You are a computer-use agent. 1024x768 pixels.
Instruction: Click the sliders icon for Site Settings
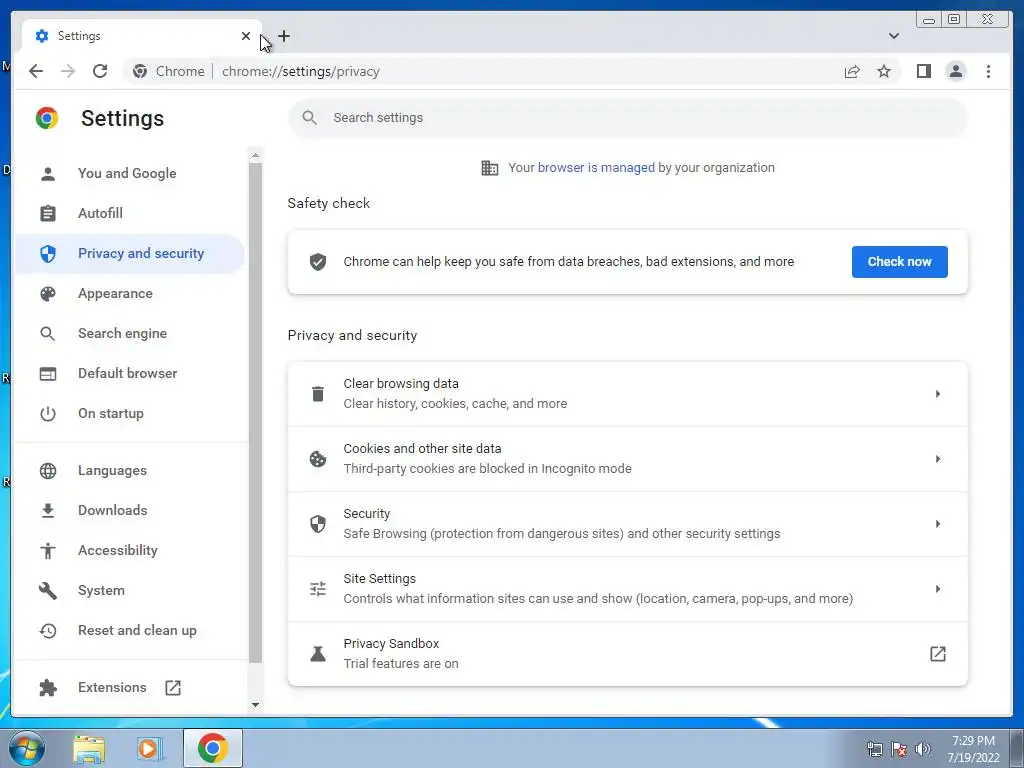click(x=317, y=589)
